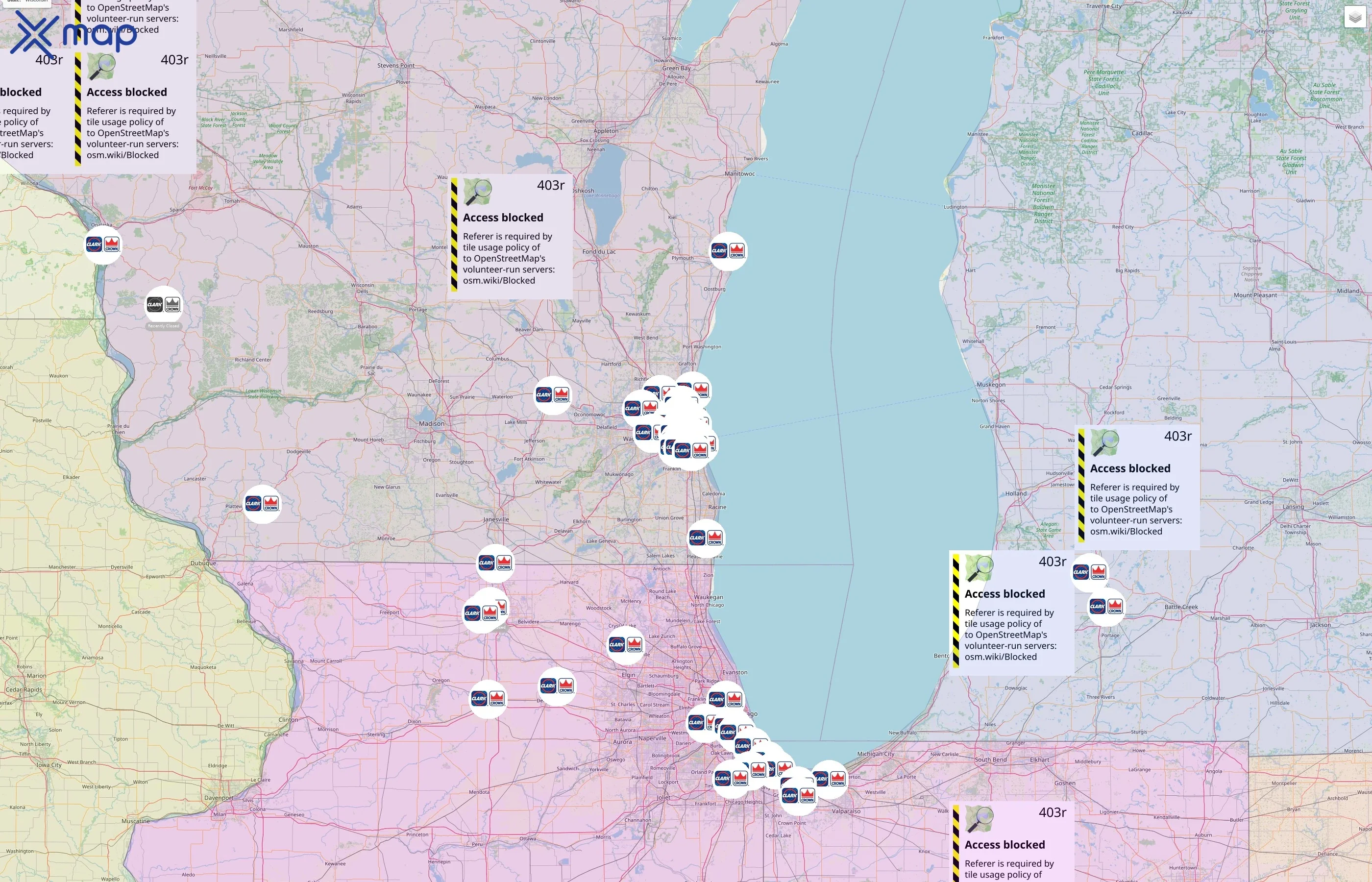Click the Clark Crown marker near Crystal Lake
Screen dimensions: 1372x882
[625, 645]
